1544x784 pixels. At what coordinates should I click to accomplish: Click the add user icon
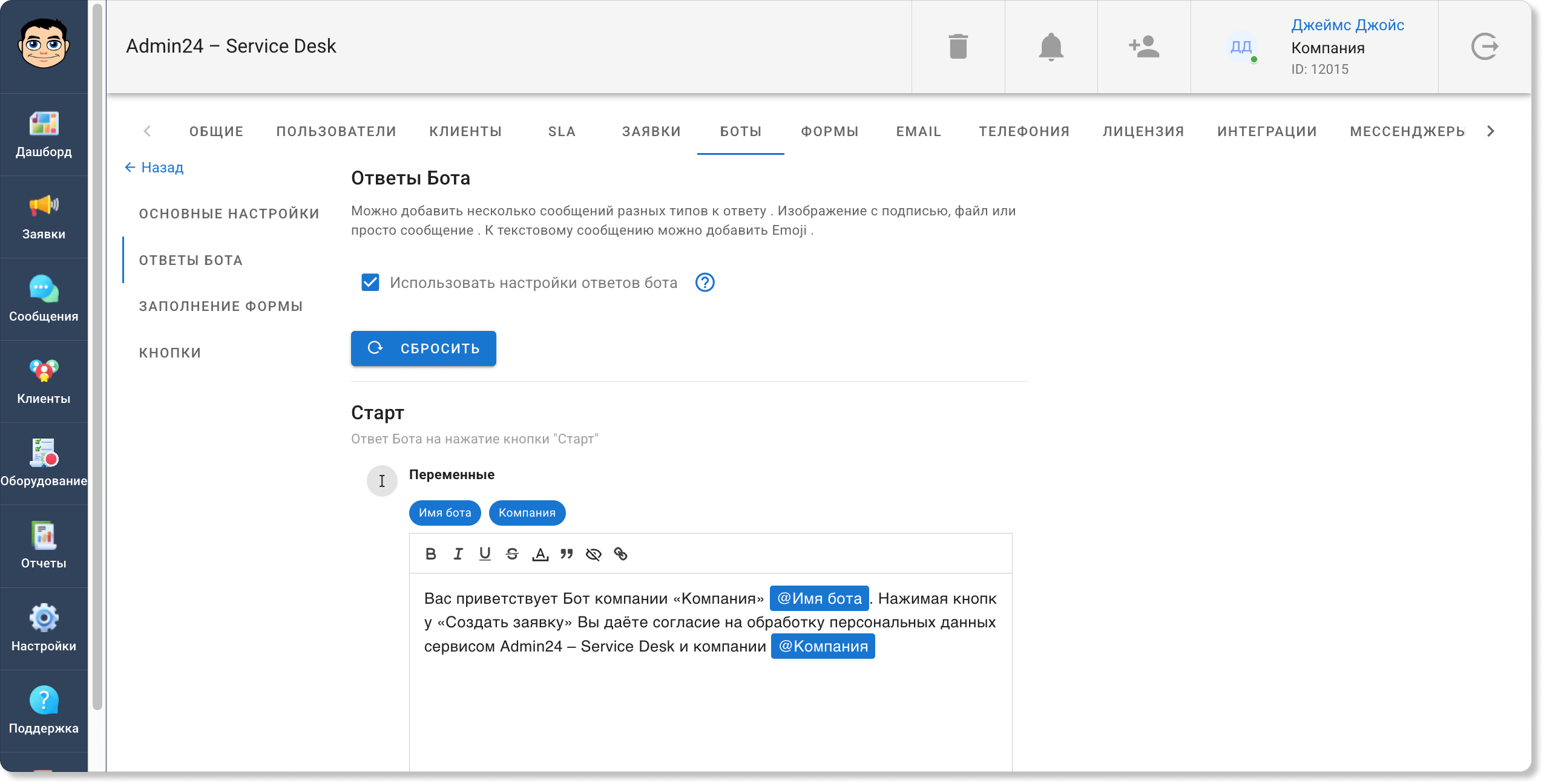pyautogui.click(x=1143, y=47)
